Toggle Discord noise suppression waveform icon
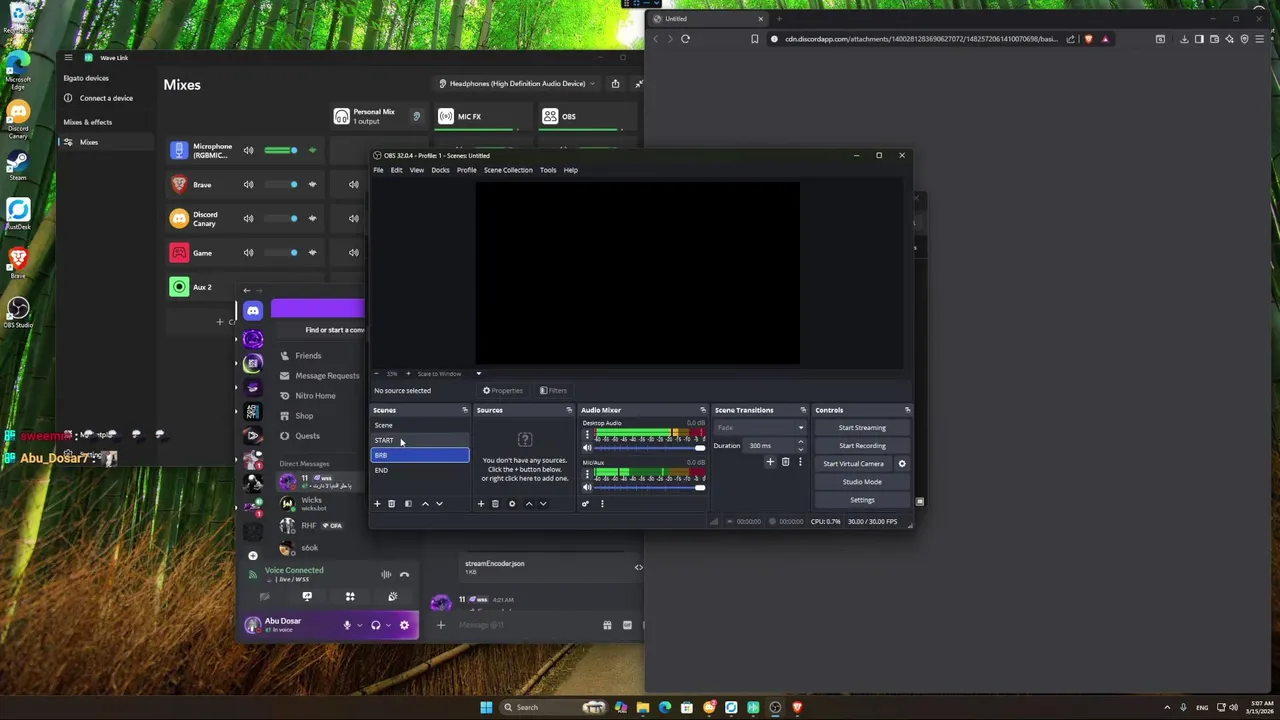This screenshot has height=720, width=1280. 386,575
